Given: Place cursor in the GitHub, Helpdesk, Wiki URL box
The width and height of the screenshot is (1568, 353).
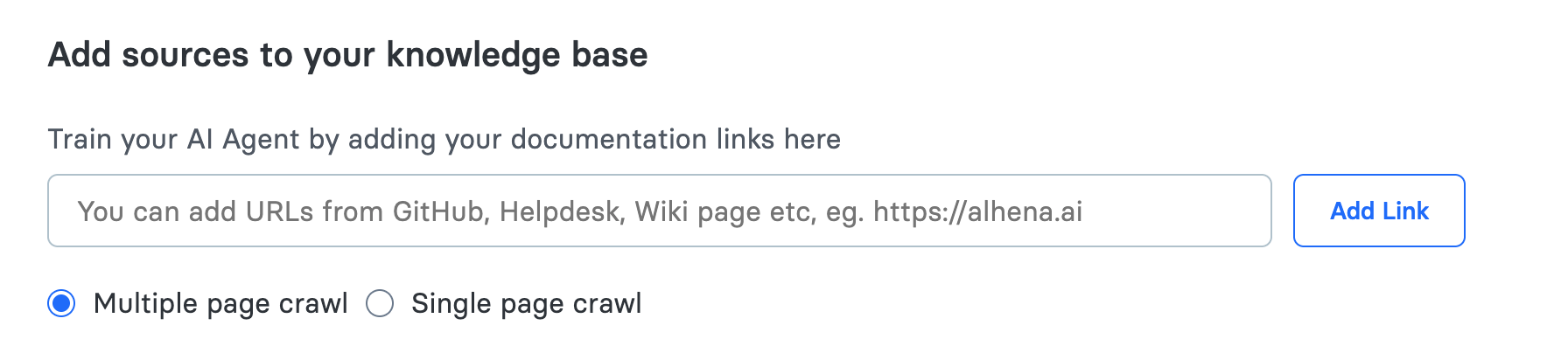Looking at the screenshot, I should coord(659,211).
